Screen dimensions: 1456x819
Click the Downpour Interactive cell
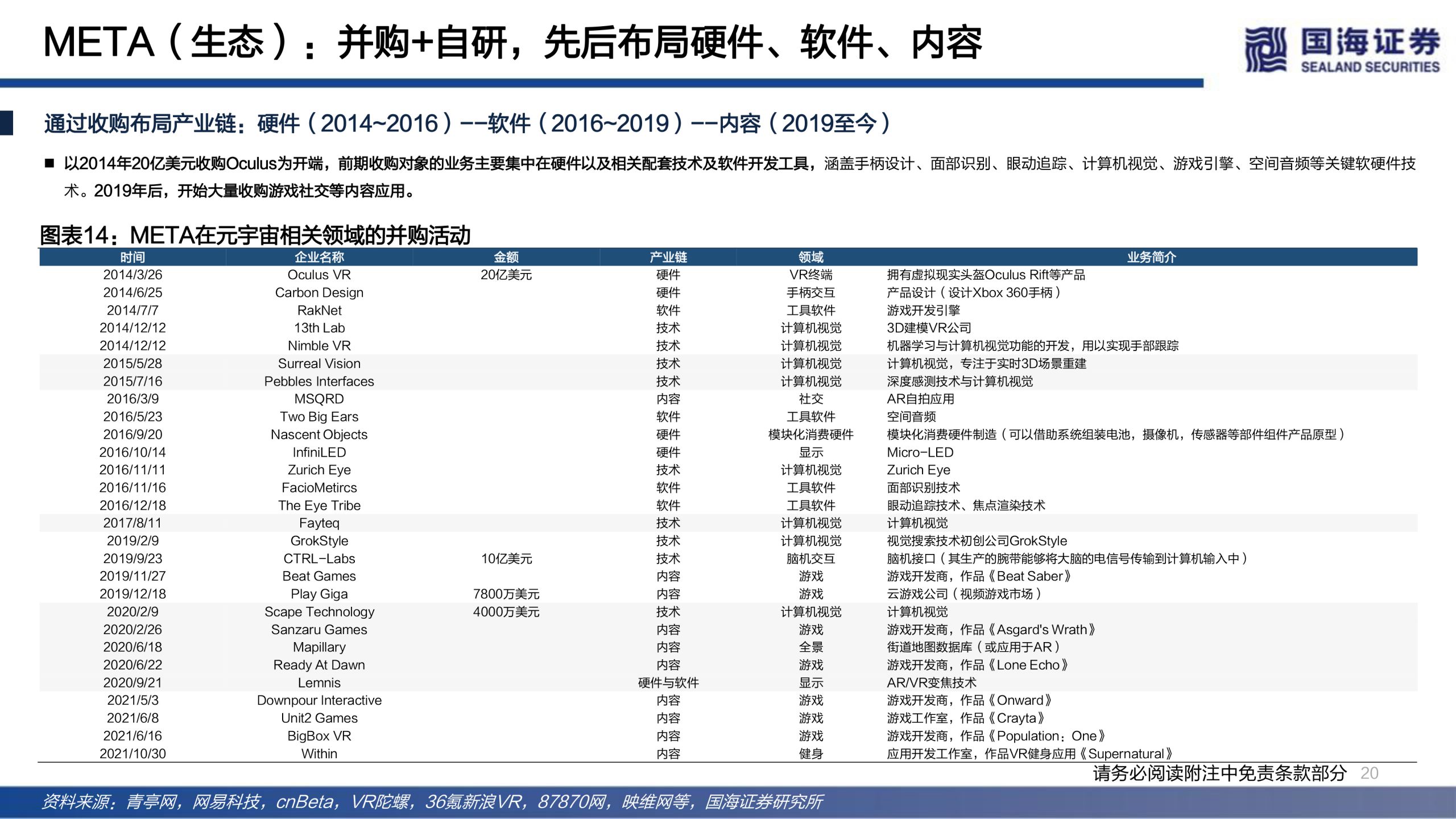click(319, 700)
